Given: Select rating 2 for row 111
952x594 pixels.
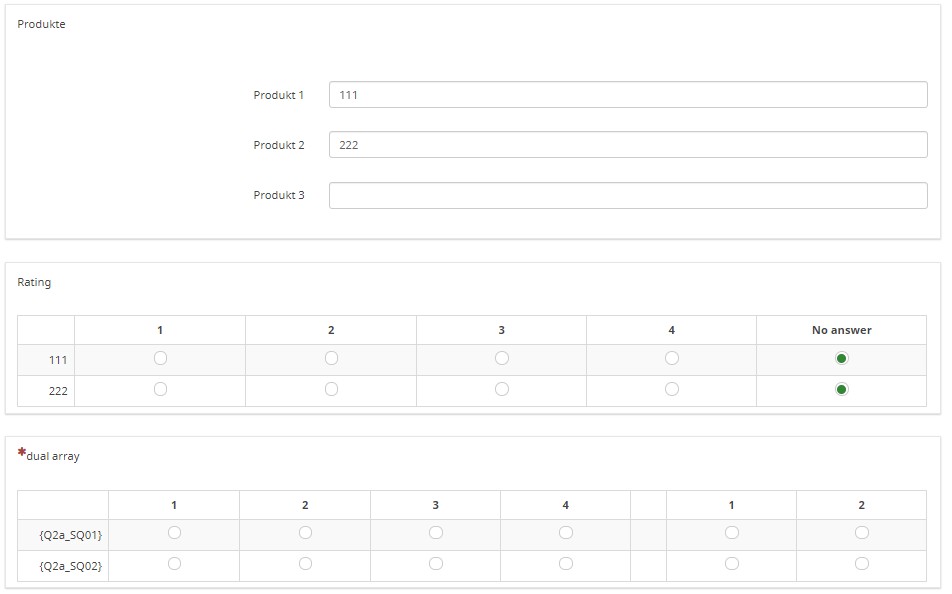Looking at the screenshot, I should click(332, 358).
